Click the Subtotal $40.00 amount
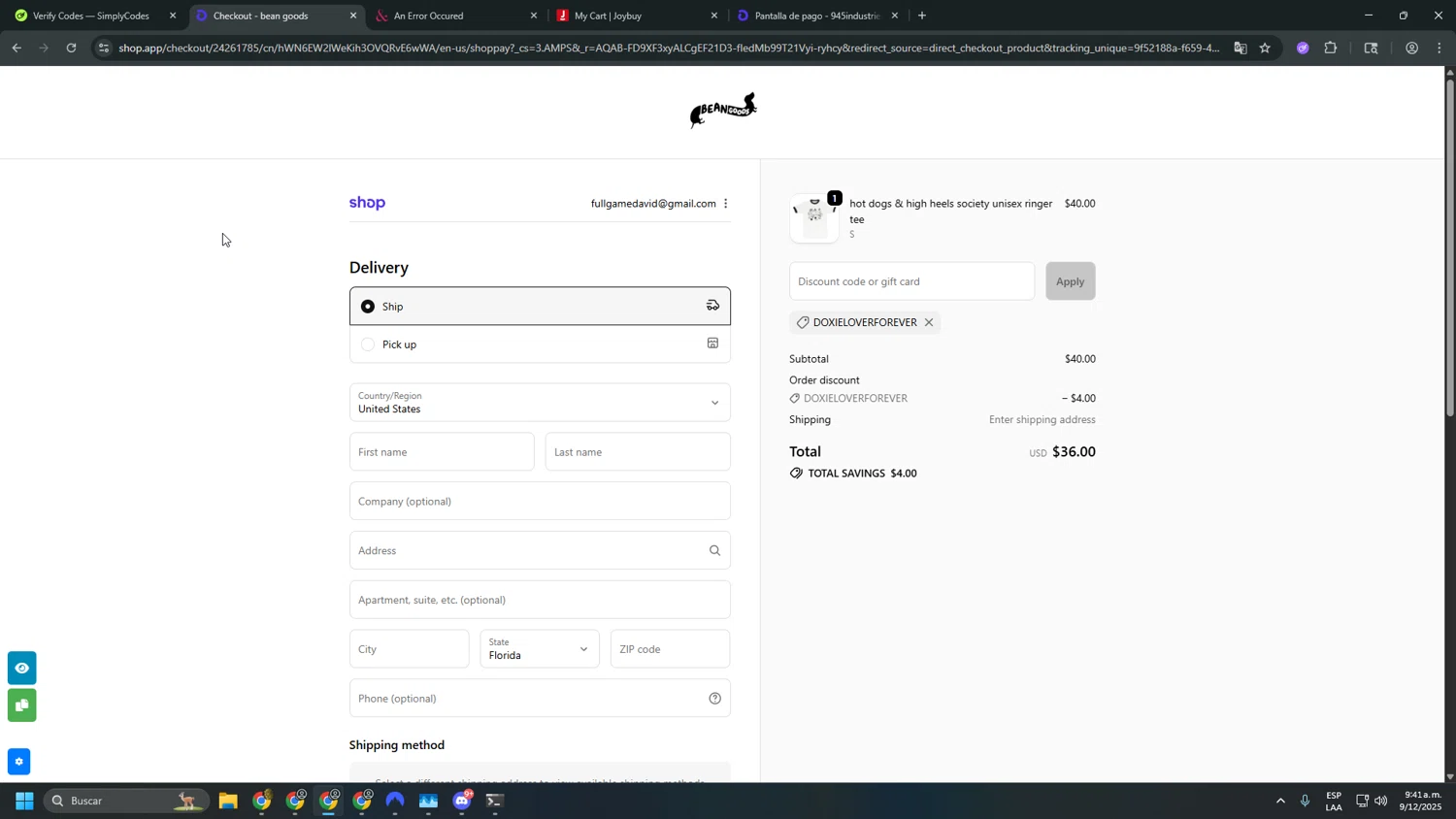 [1079, 359]
